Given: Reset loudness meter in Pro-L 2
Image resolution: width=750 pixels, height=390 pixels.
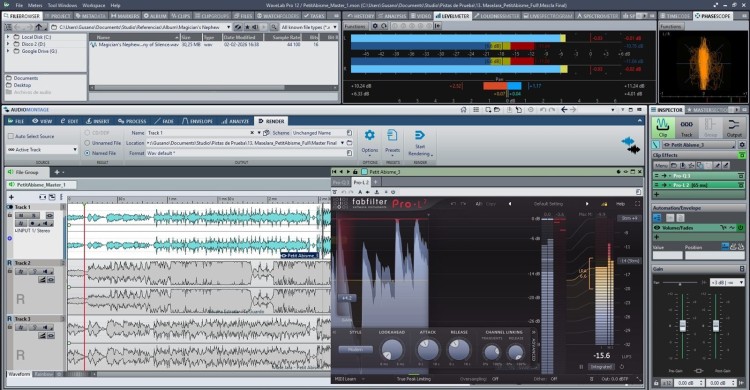Looking at the screenshot, I should tap(622, 367).
